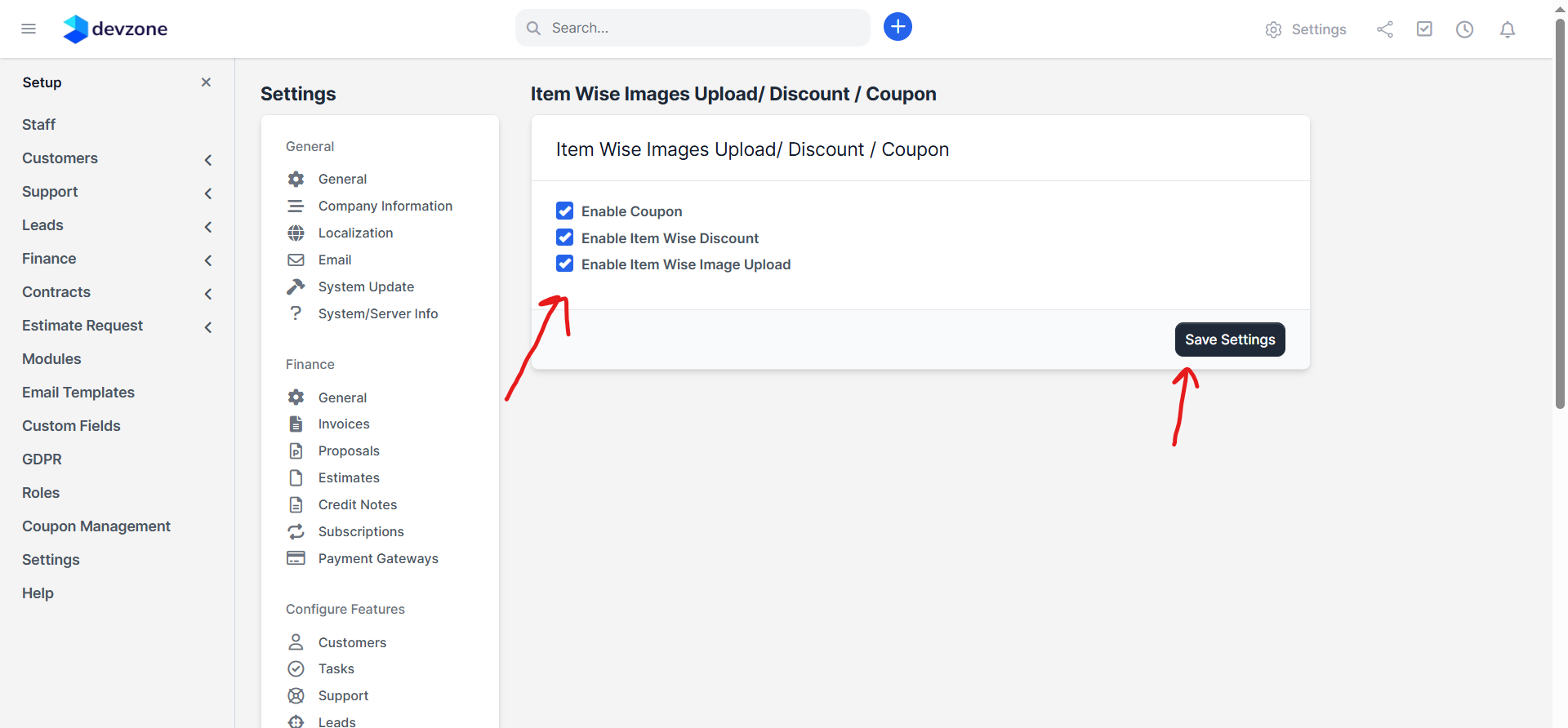Click into the Search input field
Image resolution: width=1568 pixels, height=728 pixels.
point(702,28)
